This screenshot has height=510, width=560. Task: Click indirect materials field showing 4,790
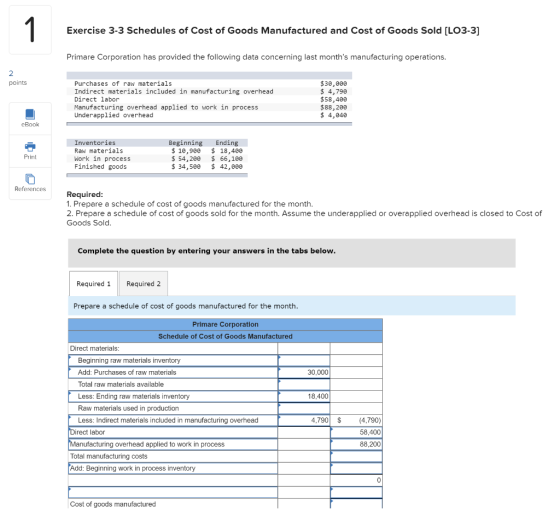tap(304, 420)
